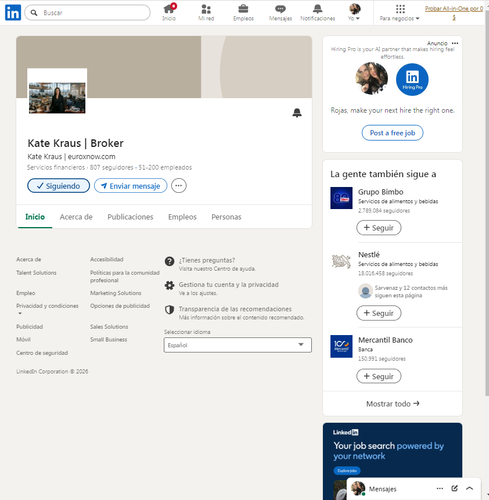Switch to the Empleos page tab

point(182,217)
